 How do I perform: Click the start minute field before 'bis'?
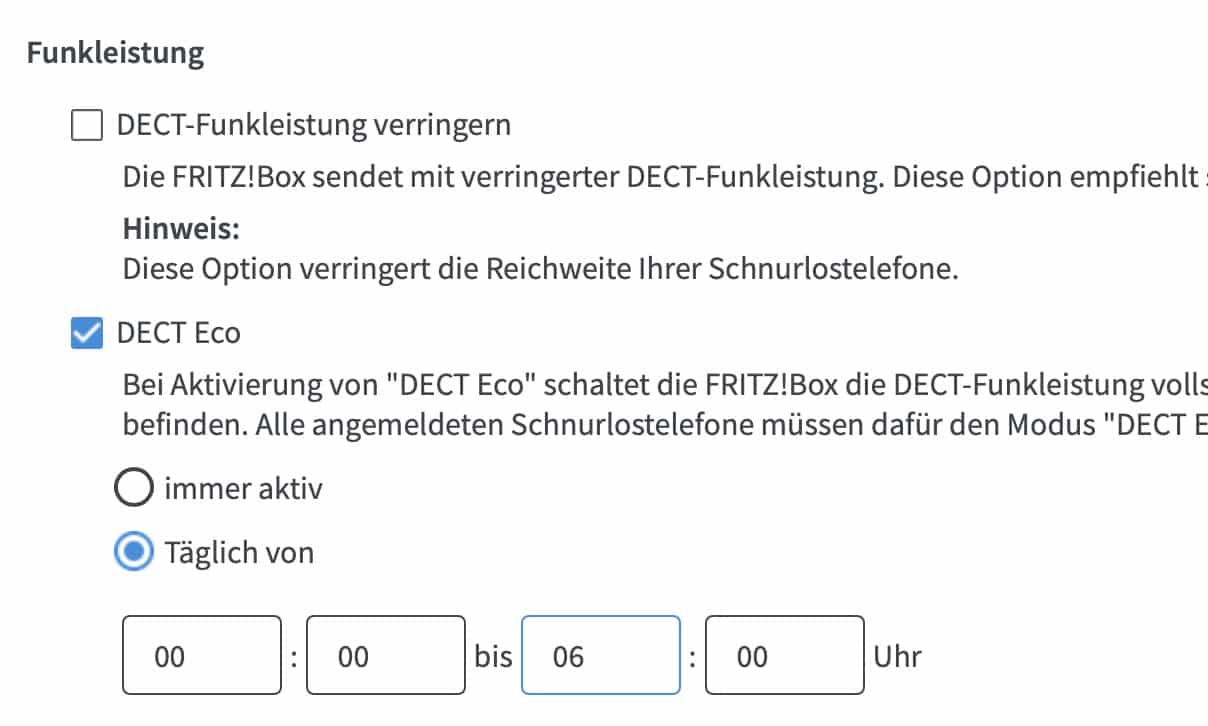click(x=385, y=656)
